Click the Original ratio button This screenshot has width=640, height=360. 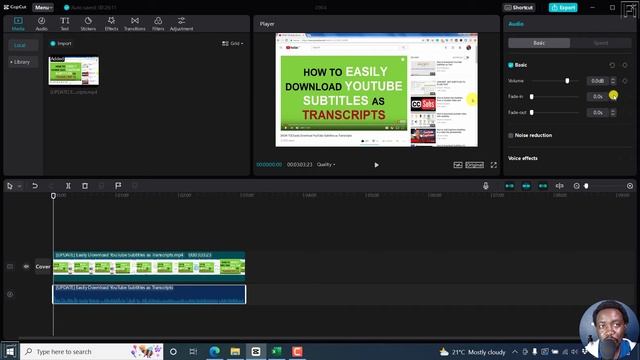(475, 165)
